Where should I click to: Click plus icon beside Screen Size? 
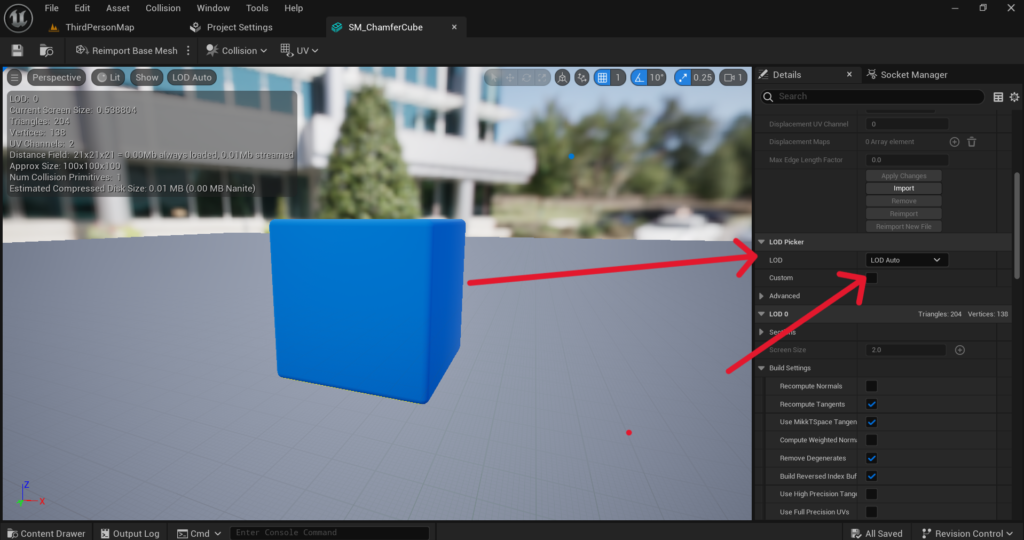pyautogui.click(x=960, y=350)
